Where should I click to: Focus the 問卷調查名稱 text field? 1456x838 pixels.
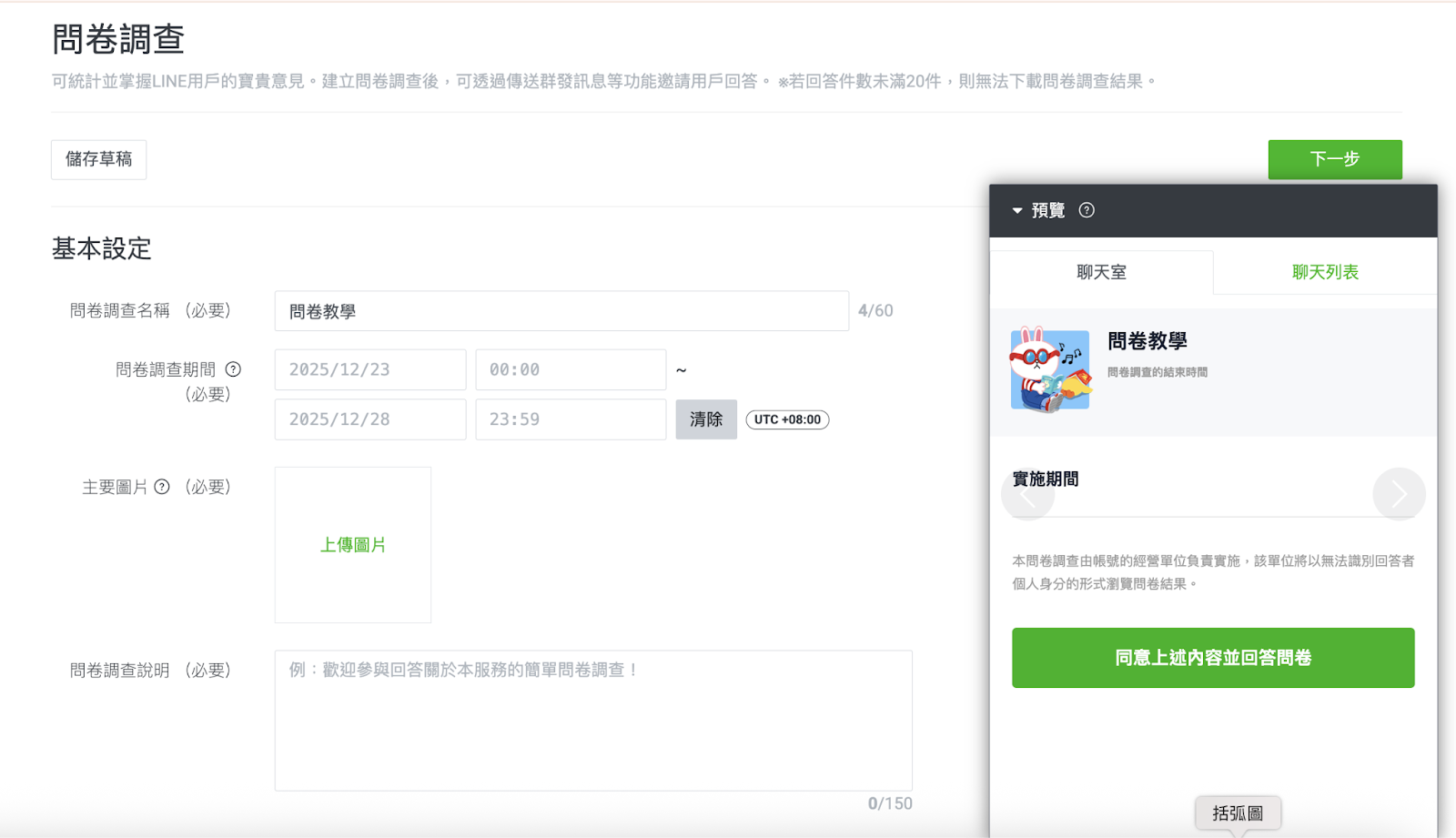[x=561, y=311]
